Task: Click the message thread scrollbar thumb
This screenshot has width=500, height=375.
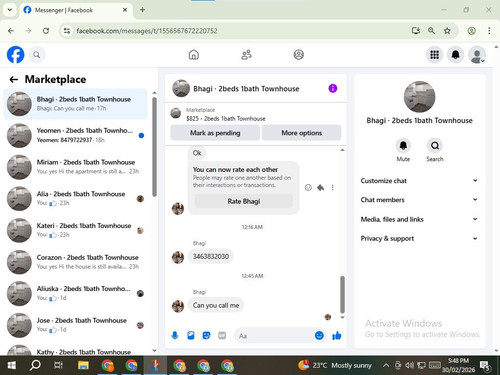Action: click(x=342, y=295)
